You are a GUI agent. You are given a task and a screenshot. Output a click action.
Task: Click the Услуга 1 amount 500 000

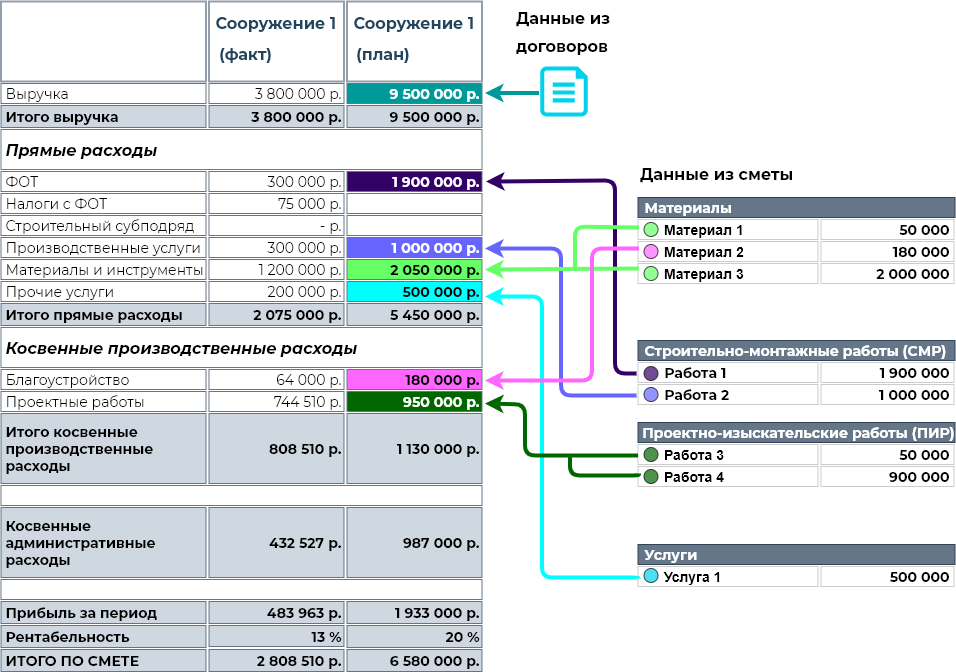pos(887,576)
